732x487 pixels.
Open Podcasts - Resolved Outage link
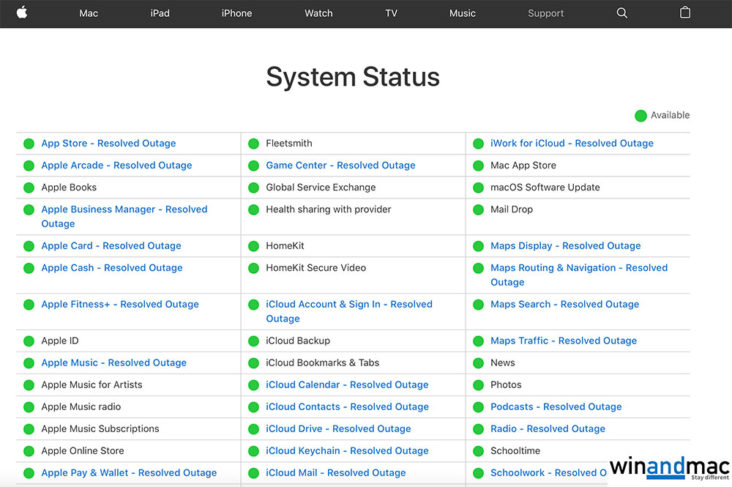pos(555,407)
